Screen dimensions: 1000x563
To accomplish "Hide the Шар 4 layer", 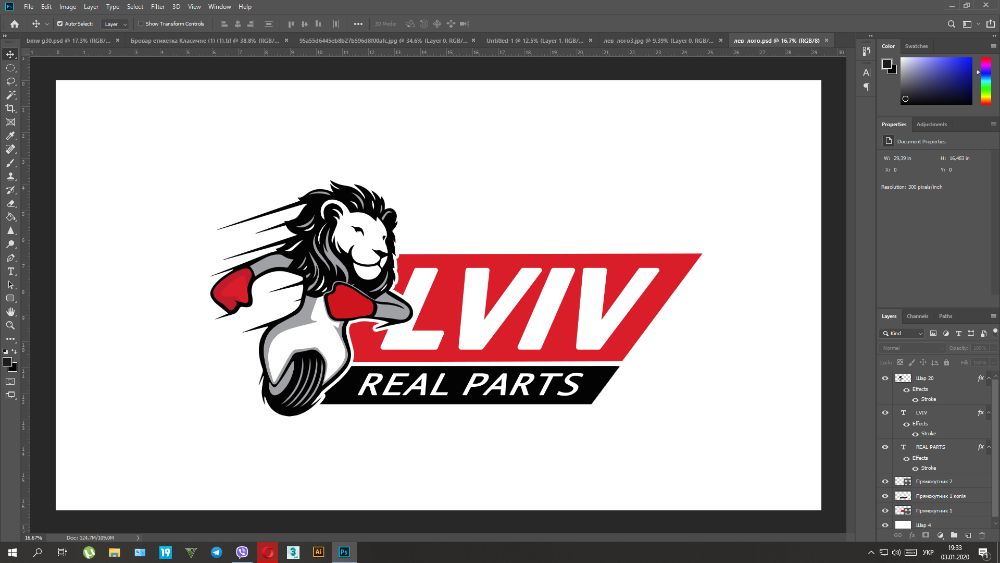I will point(885,525).
